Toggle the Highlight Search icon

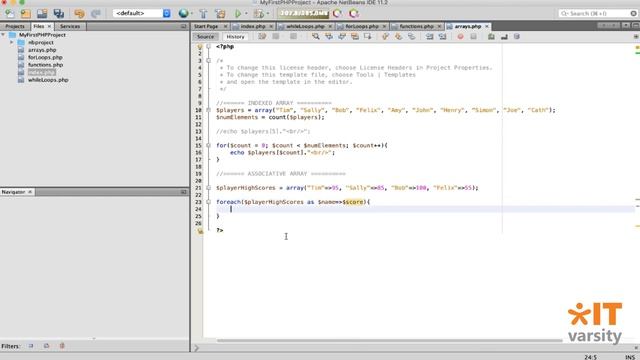point(355,37)
